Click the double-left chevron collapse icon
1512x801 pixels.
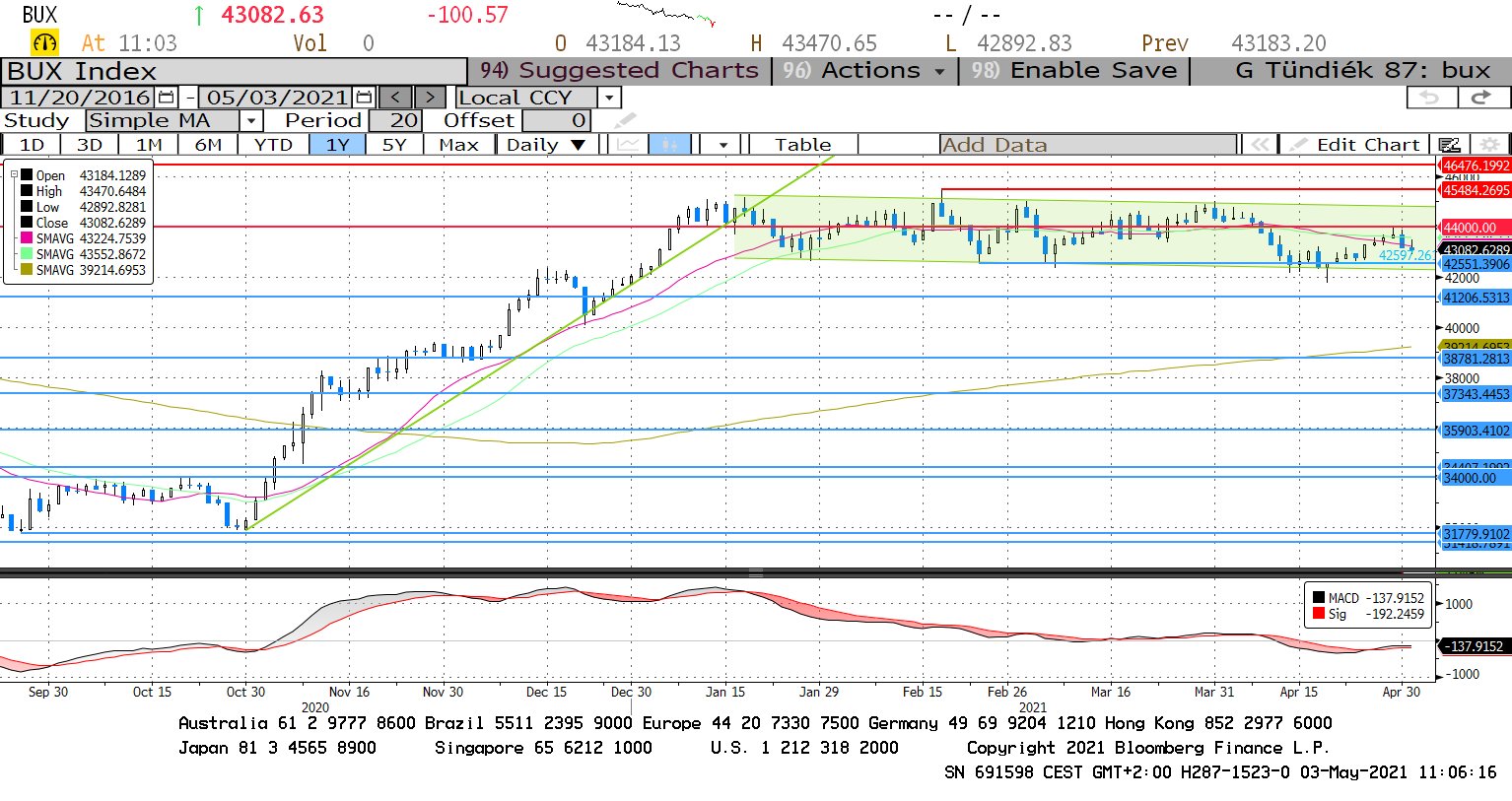(1259, 145)
